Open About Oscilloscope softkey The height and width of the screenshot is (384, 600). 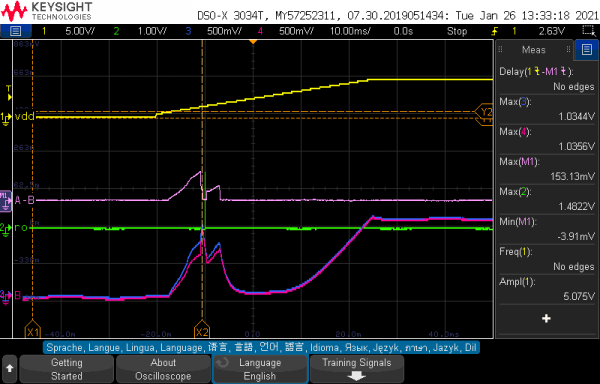coord(163,369)
